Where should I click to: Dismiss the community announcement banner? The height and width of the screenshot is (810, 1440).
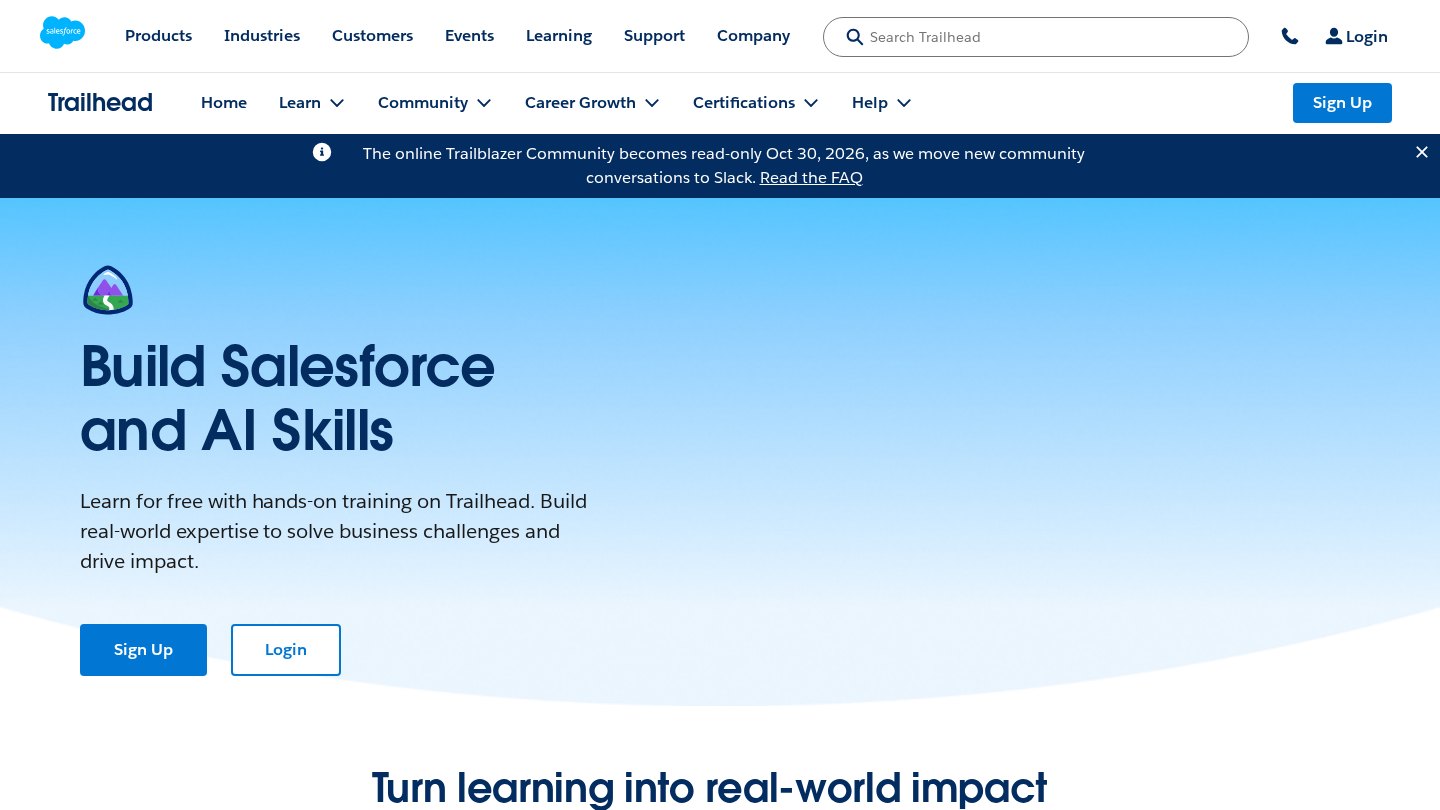click(1421, 152)
